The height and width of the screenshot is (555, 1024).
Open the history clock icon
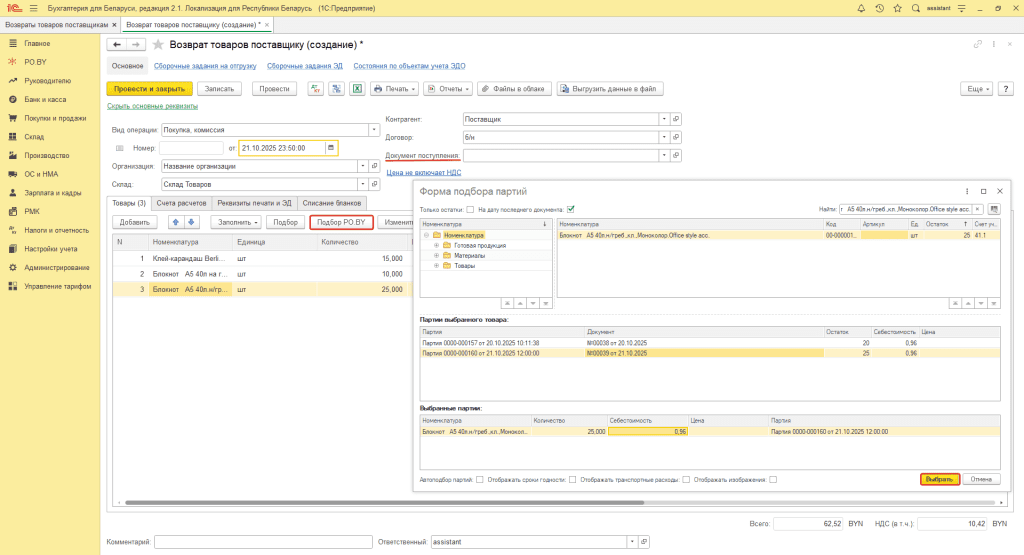click(880, 8)
